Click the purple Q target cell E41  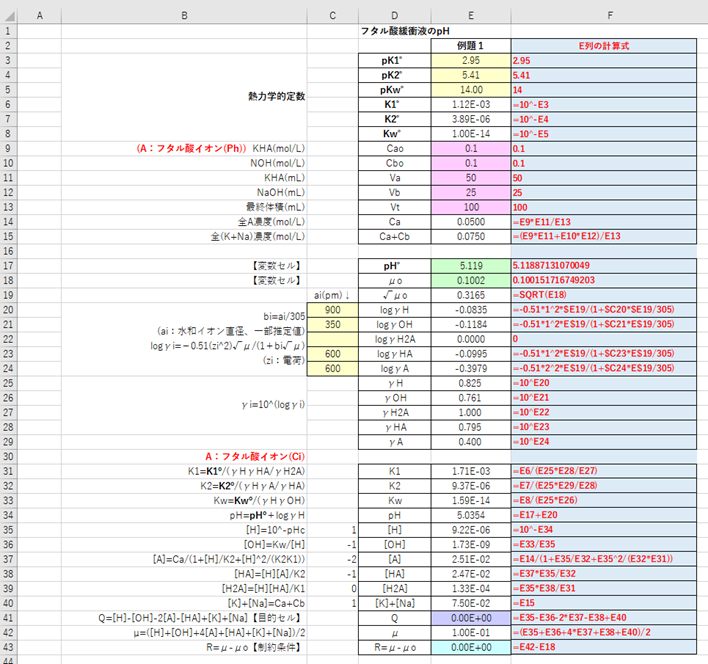click(x=471, y=618)
